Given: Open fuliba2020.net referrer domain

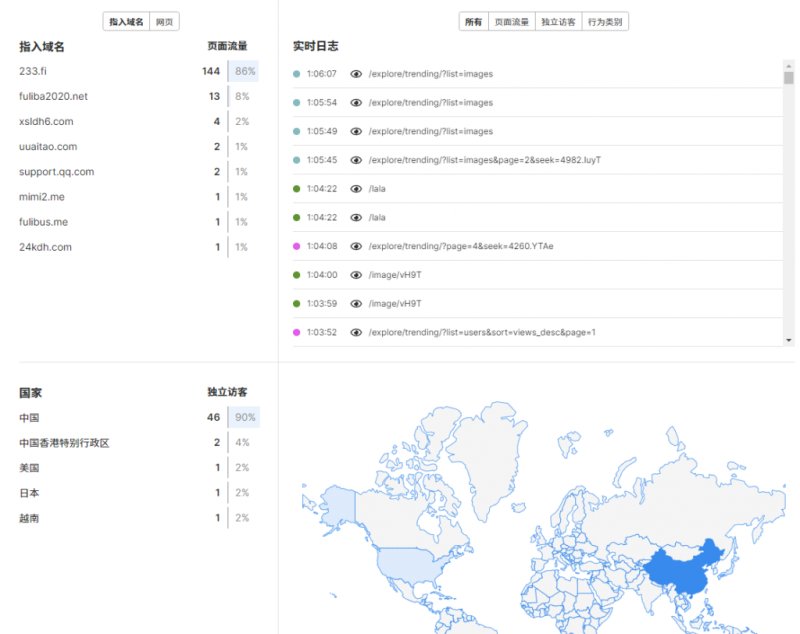Looking at the screenshot, I should (x=54, y=96).
